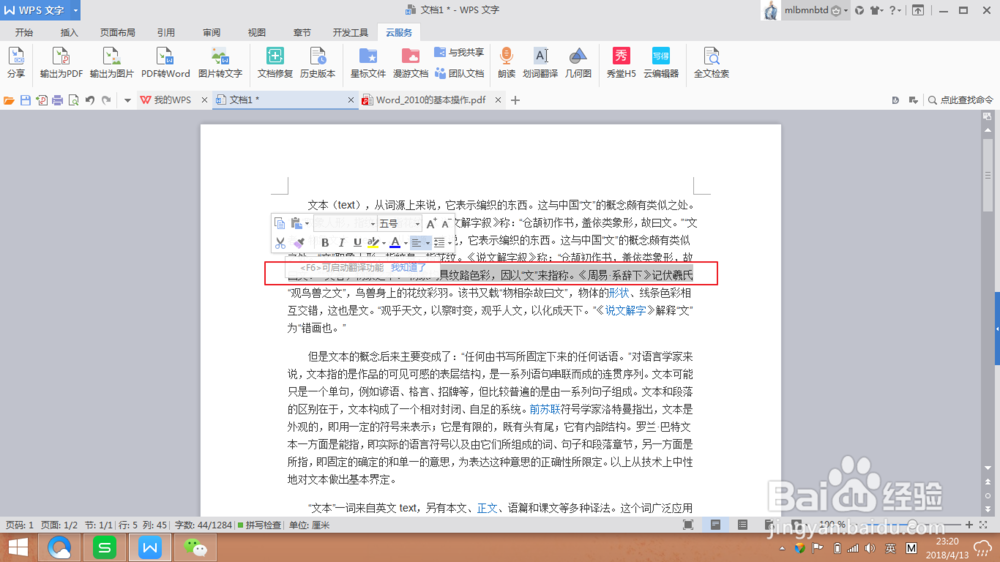Save document with the floppy disk icon
Image resolution: width=1000 pixels, height=562 pixels.
(26, 100)
